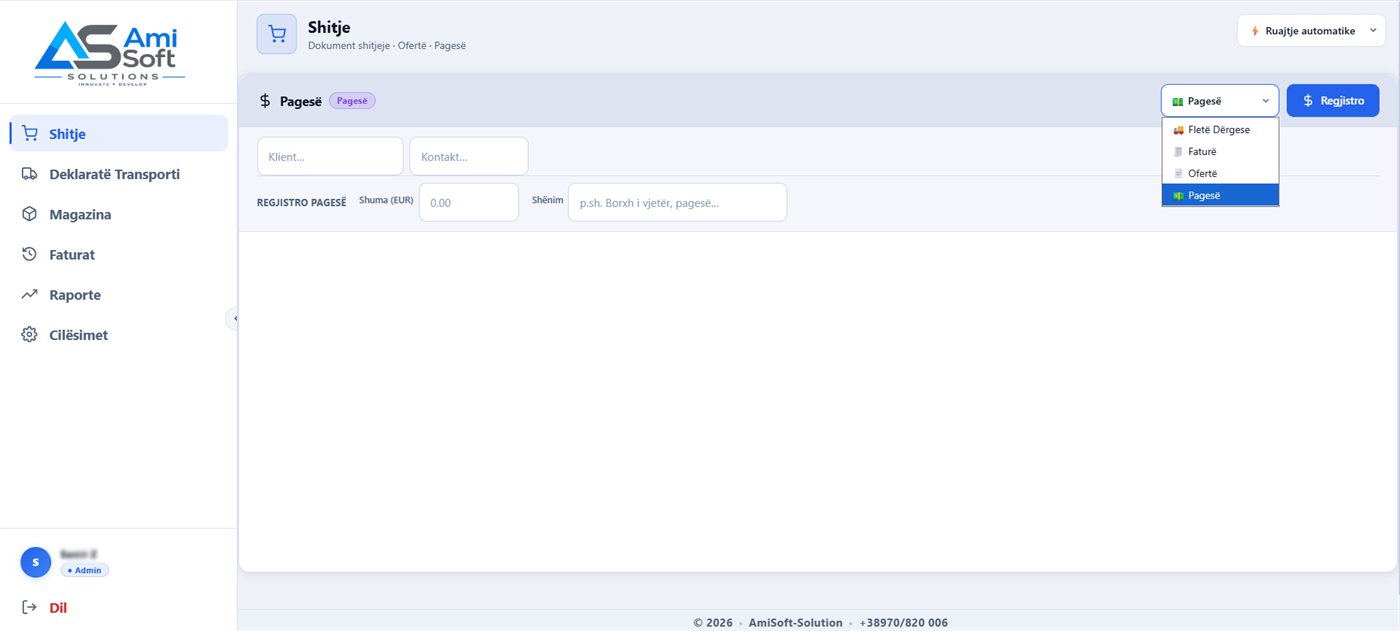This screenshot has height=631, width=1400.
Task: Open the Ruajtje automatike dropdown
Action: click(1312, 31)
